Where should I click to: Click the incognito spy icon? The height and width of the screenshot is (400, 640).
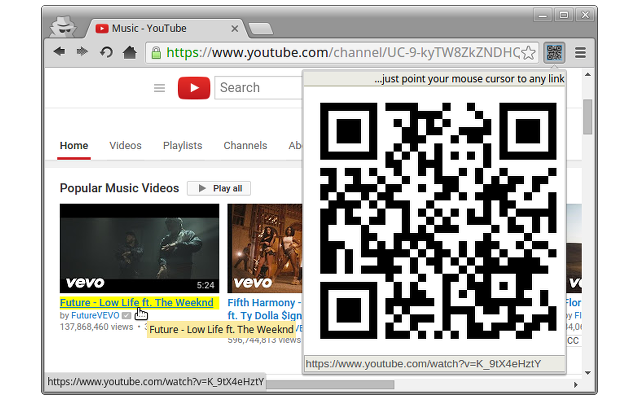(63, 27)
